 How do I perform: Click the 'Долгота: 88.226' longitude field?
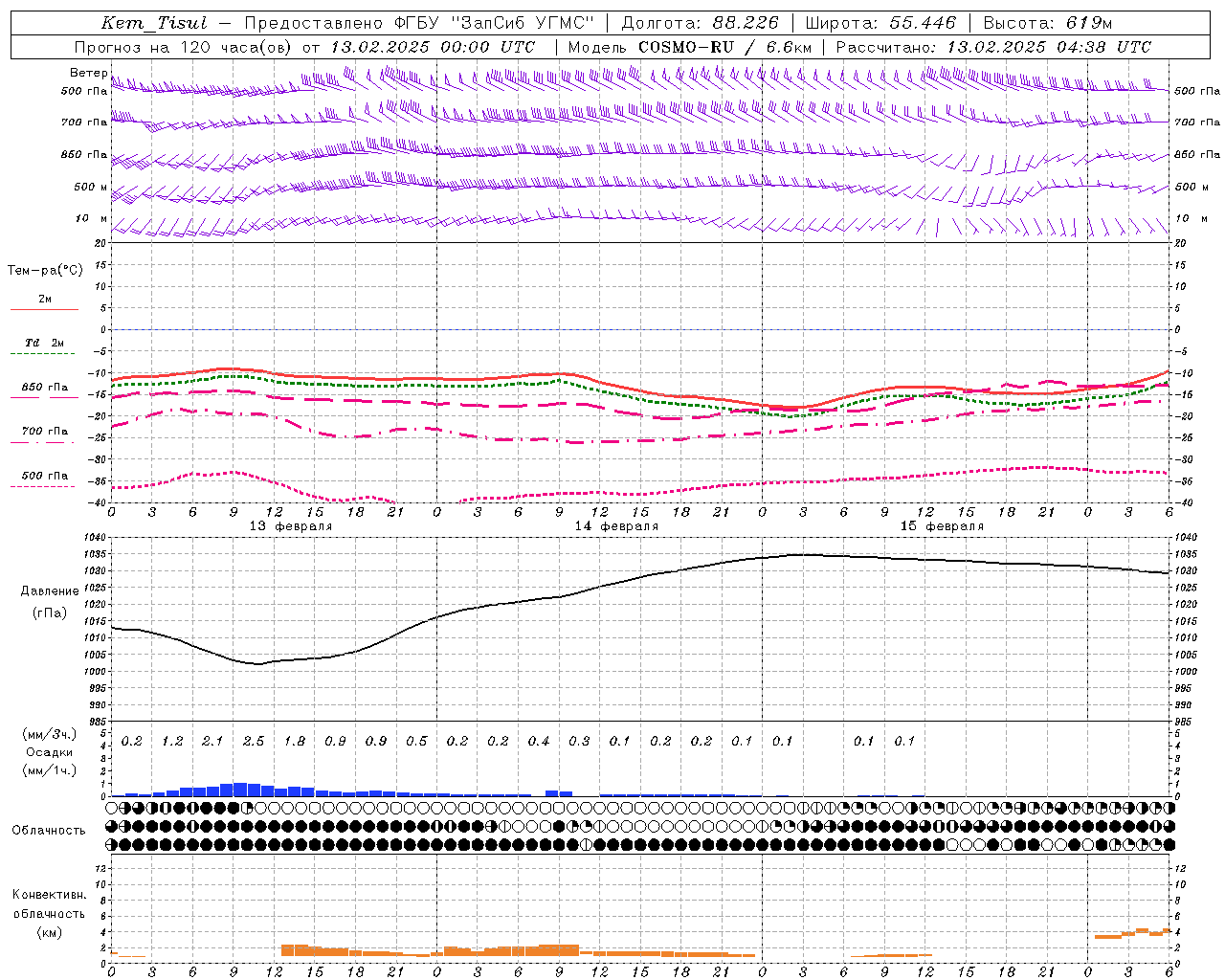[x=701, y=23]
